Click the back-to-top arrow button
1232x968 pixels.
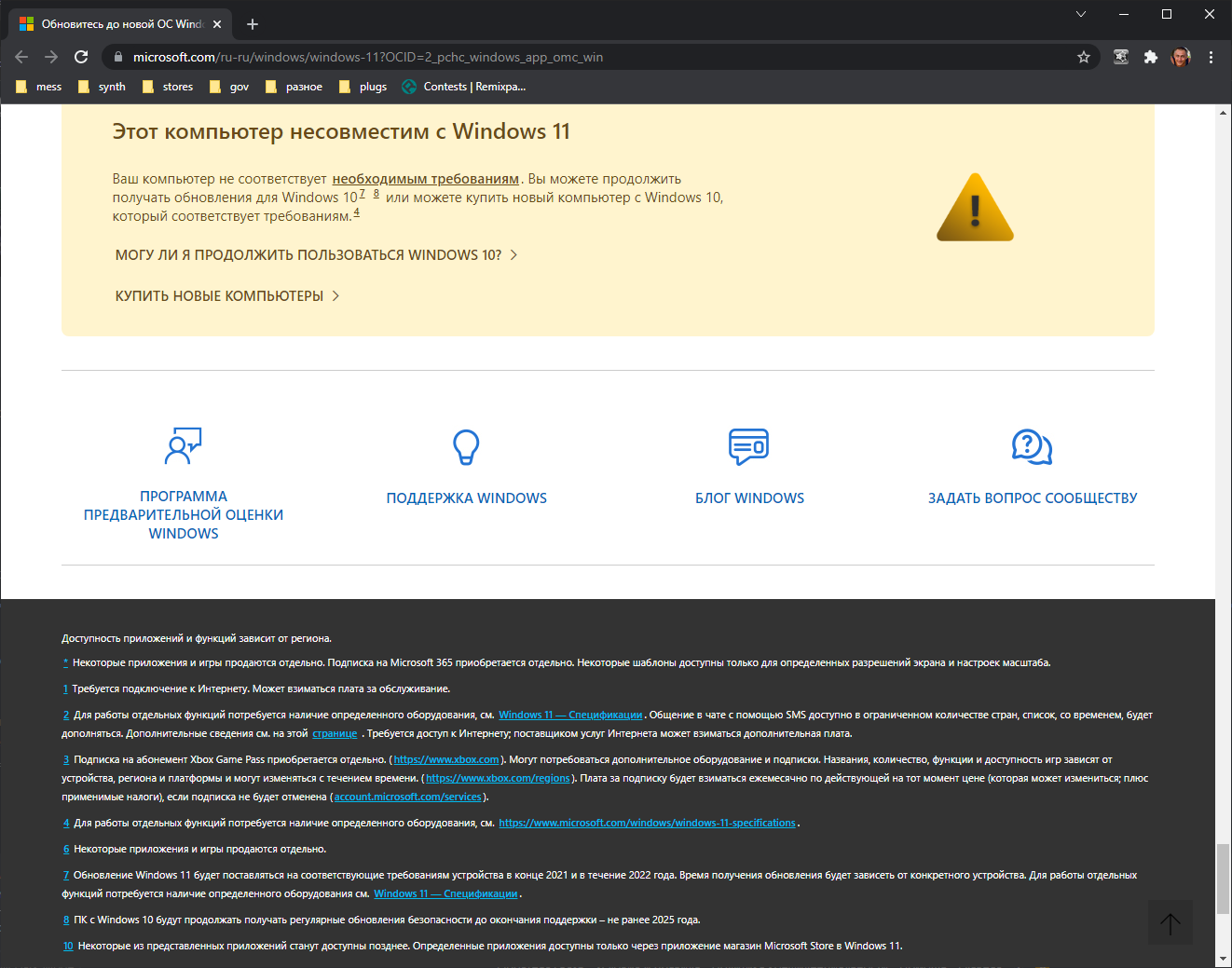[1170, 922]
